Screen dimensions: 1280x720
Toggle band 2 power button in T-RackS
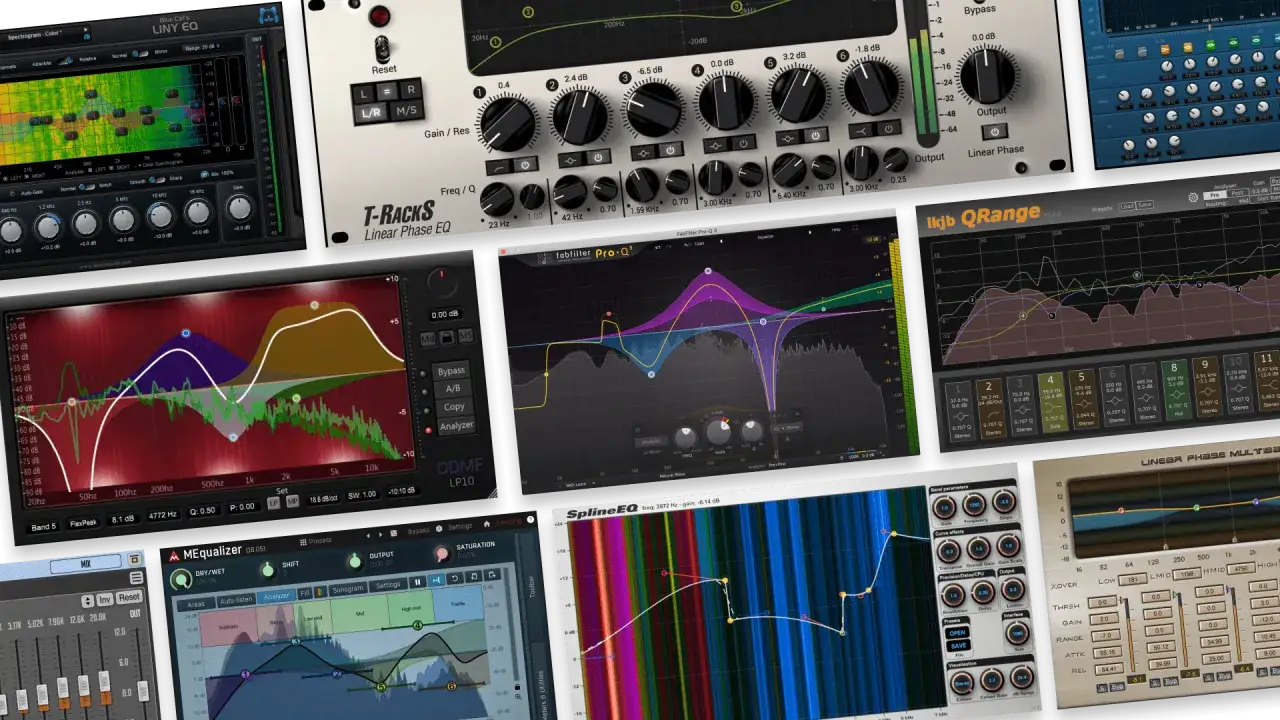(x=597, y=158)
